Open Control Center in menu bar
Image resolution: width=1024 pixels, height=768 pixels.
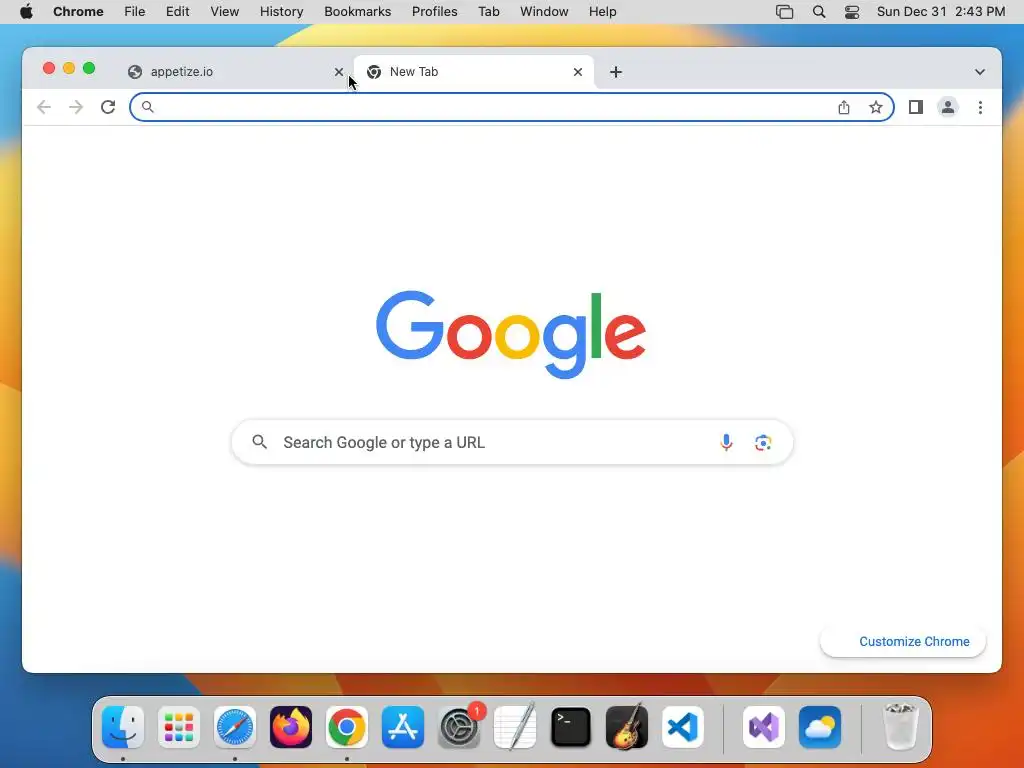click(x=852, y=12)
